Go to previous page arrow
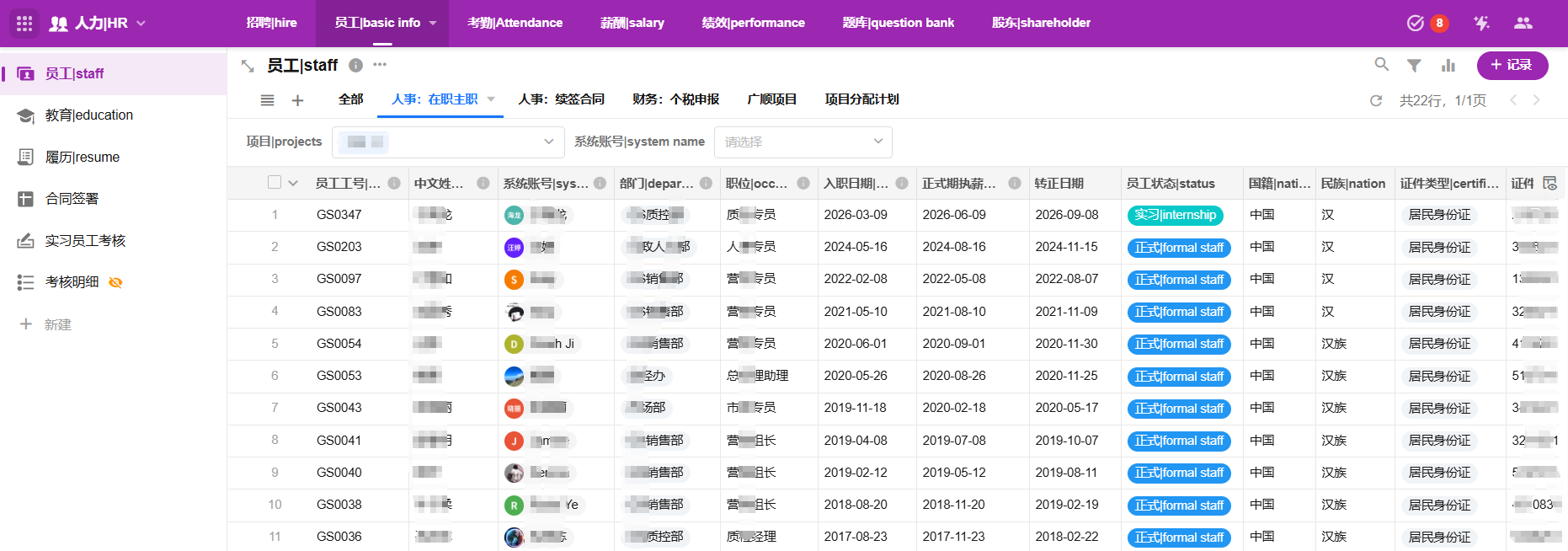 pyautogui.click(x=1513, y=100)
